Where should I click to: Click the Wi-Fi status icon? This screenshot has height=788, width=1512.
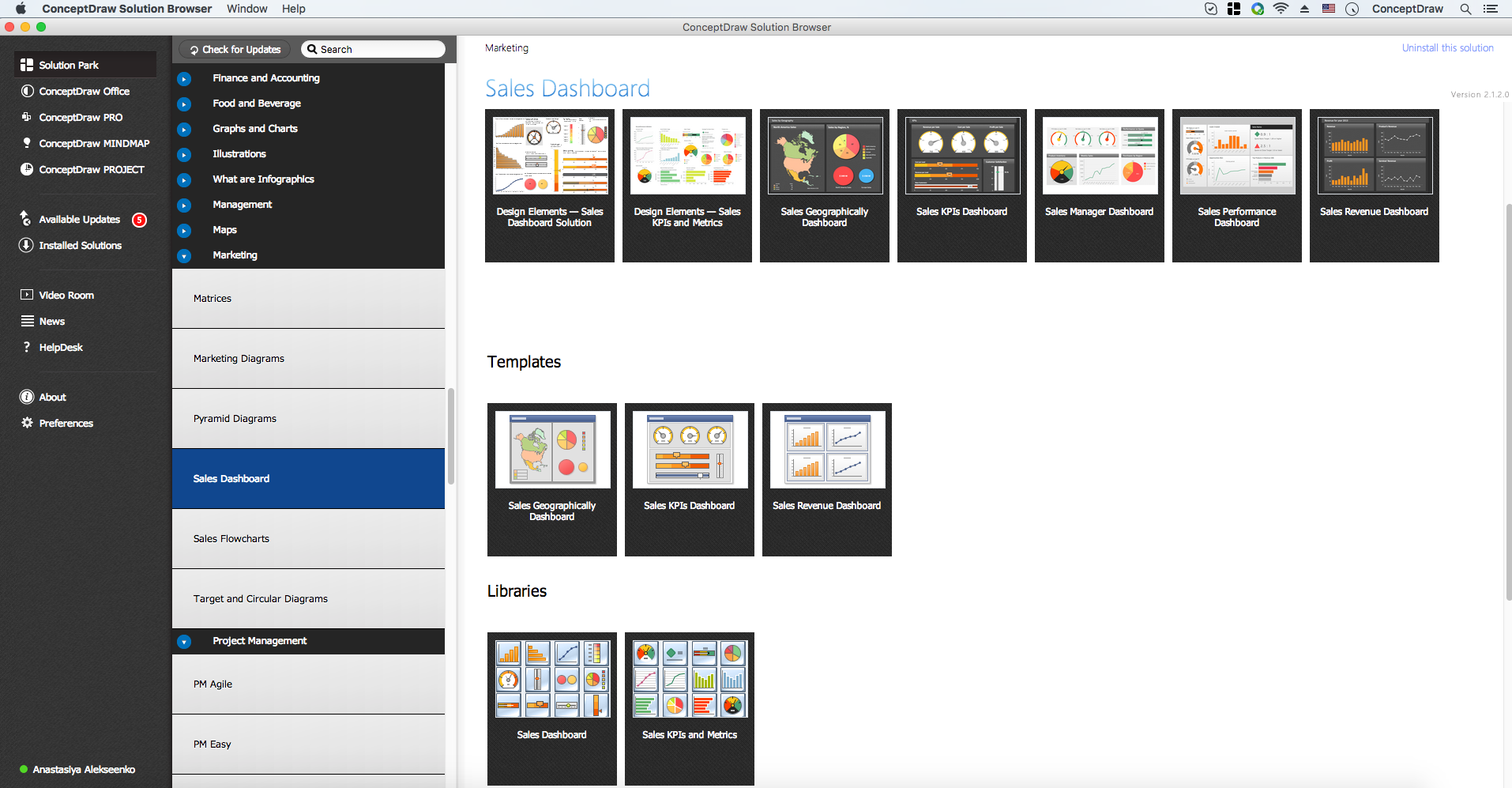[x=1281, y=9]
